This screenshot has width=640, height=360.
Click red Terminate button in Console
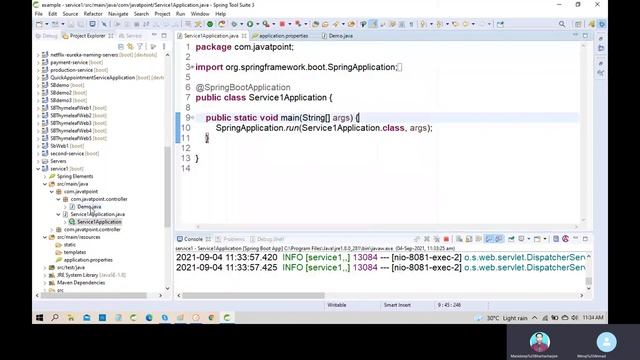click(x=446, y=239)
